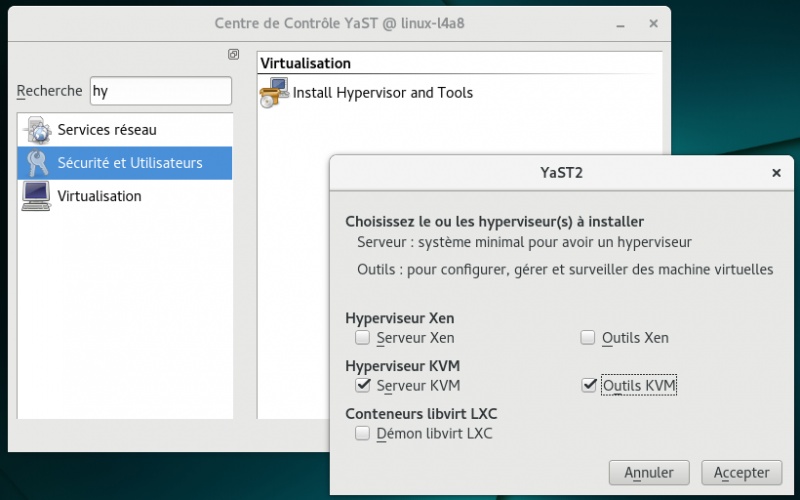Enable the Outils Xen checkbox
Image resolution: width=800 pixels, height=500 pixels.
(x=588, y=337)
